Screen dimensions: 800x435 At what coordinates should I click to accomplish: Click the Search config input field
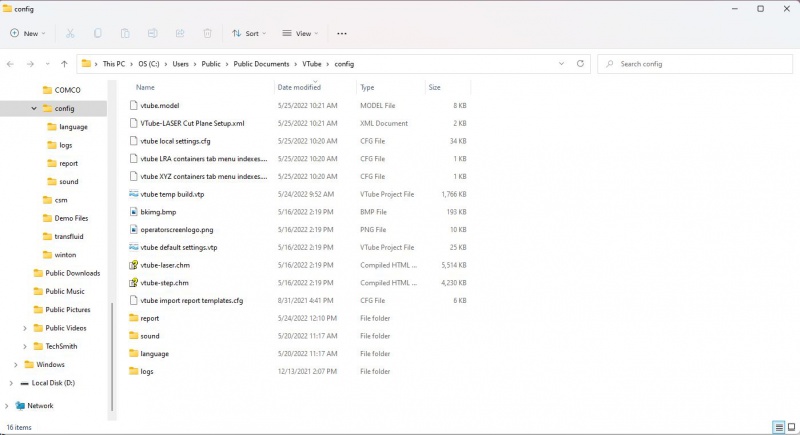pos(695,64)
